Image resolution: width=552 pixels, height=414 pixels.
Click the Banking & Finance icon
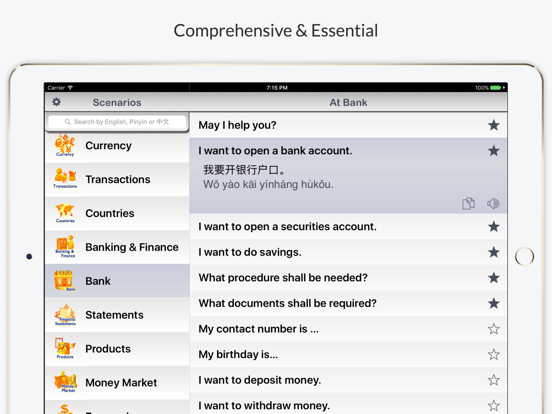pyautogui.click(x=65, y=247)
